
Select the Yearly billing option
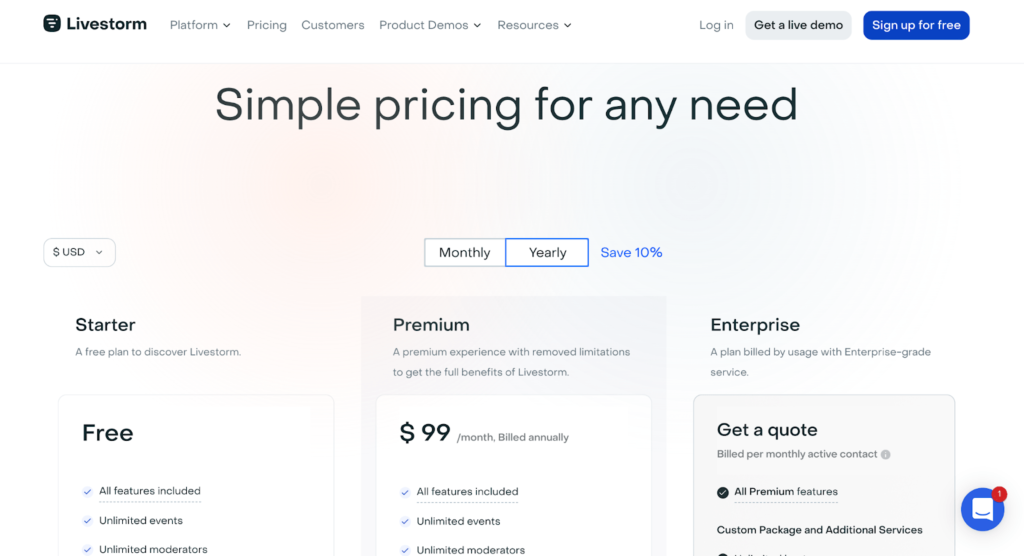click(x=547, y=252)
